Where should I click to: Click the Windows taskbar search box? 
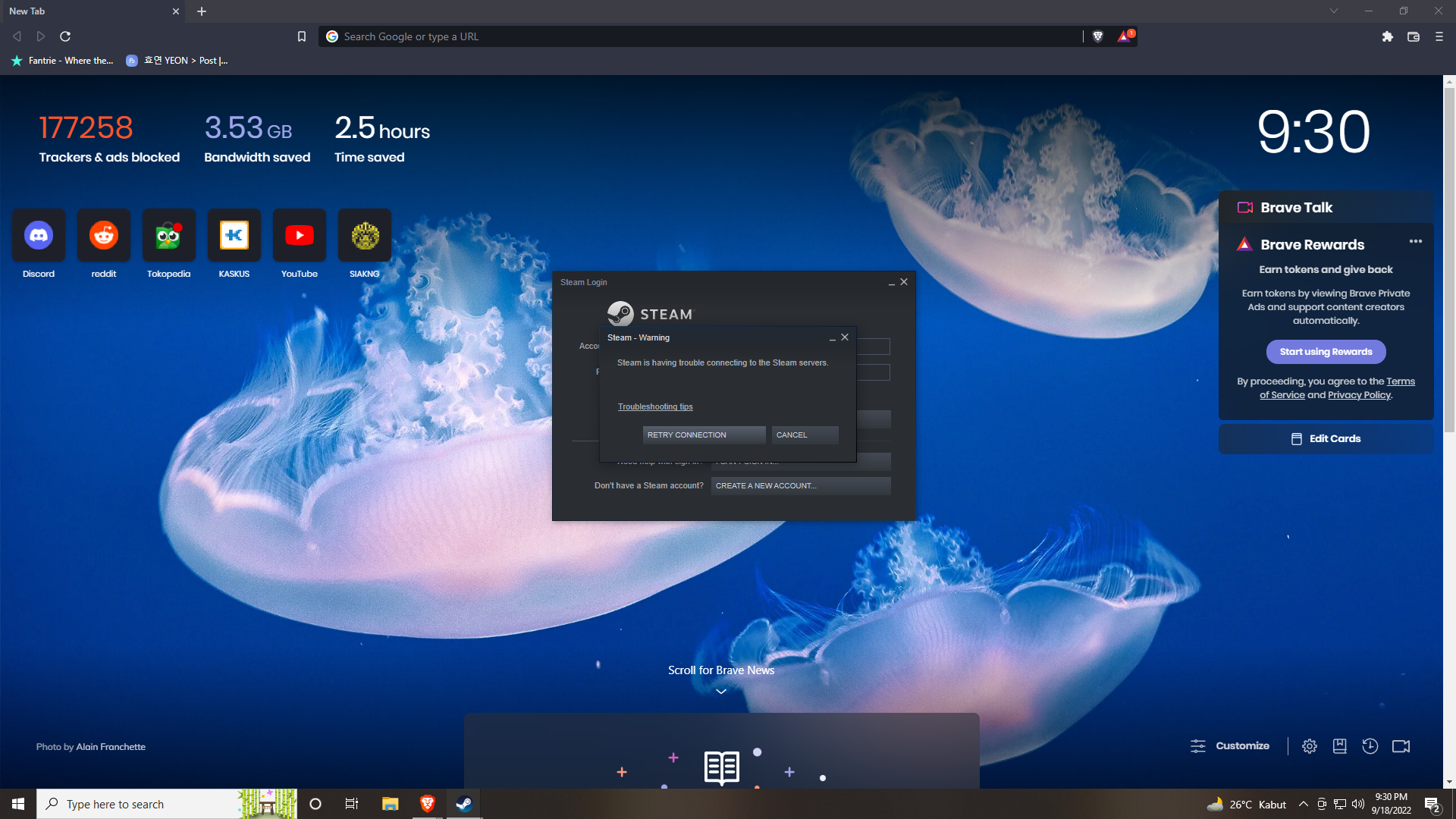(x=167, y=804)
